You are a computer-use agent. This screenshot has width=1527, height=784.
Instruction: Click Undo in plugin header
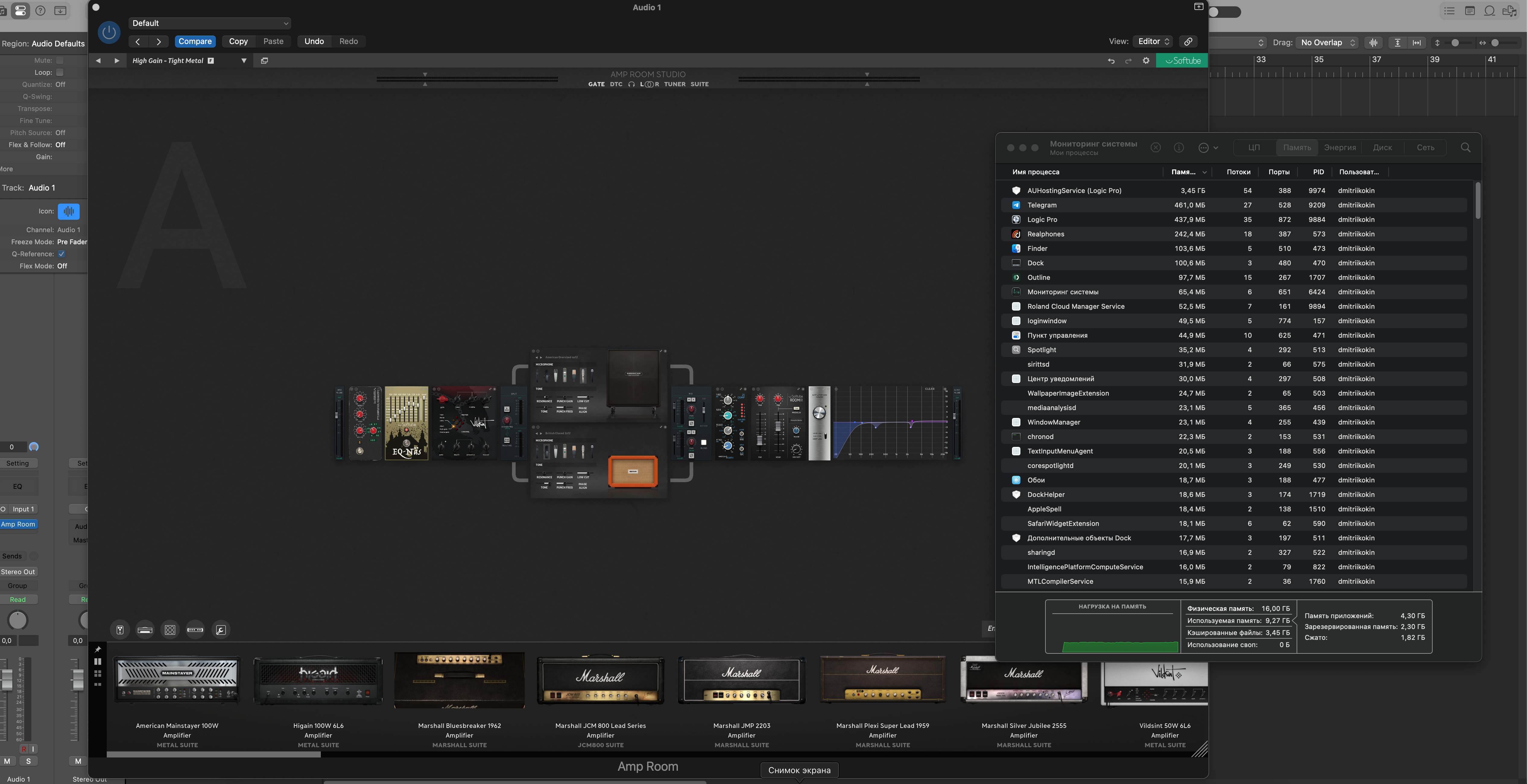(314, 42)
